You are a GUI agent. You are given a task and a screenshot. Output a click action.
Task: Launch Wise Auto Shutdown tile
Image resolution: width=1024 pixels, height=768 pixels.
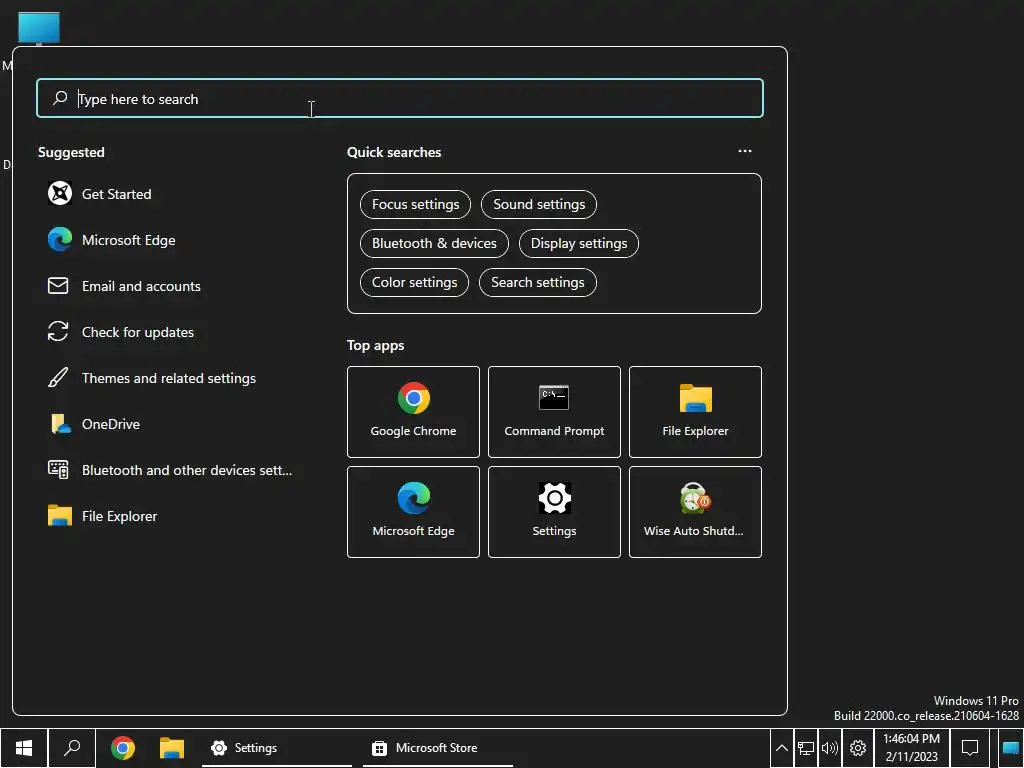click(696, 512)
